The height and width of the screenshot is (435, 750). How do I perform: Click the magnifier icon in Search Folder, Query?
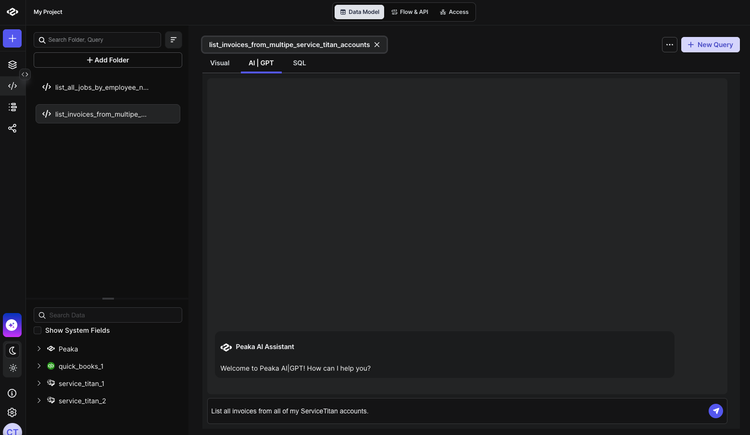coord(42,40)
